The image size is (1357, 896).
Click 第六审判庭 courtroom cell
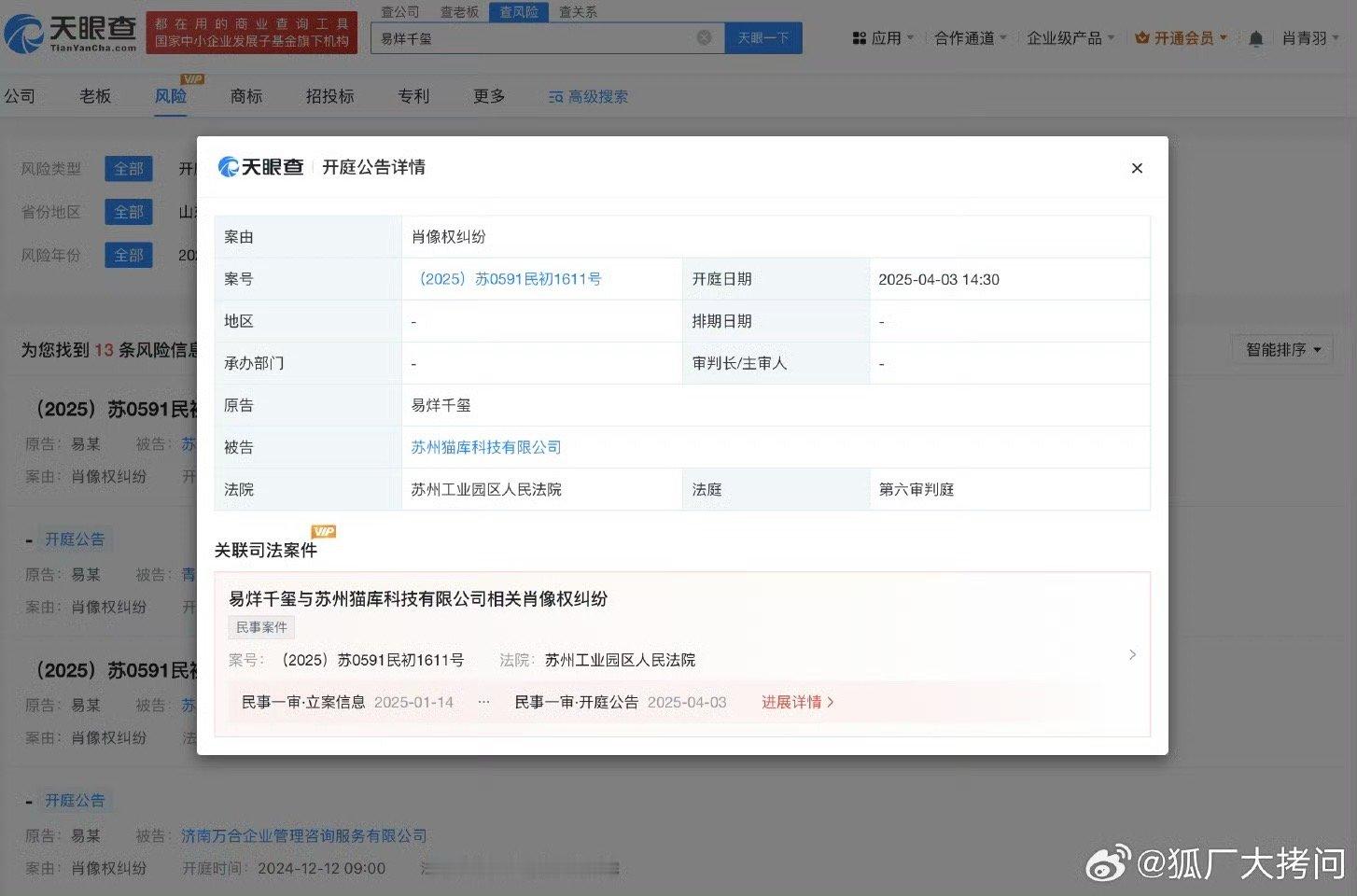(916, 489)
